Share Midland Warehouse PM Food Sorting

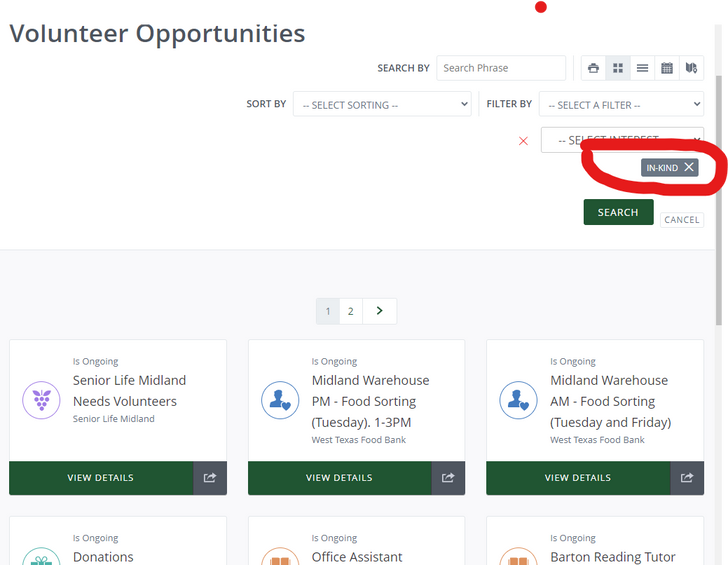click(448, 478)
